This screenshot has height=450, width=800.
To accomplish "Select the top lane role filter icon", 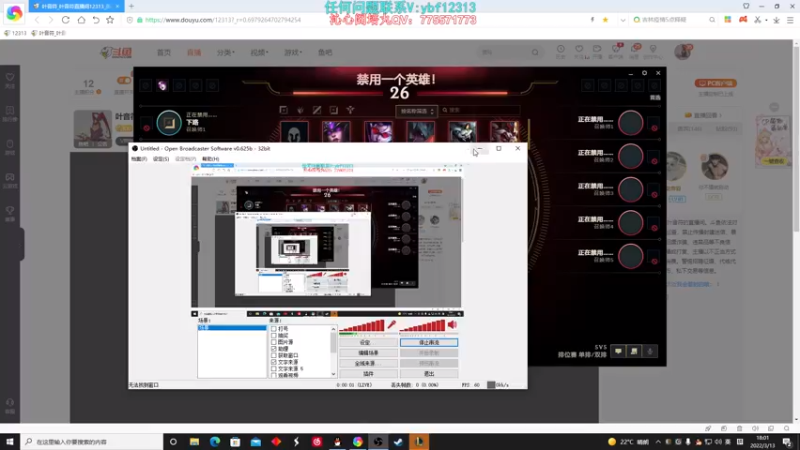I will click(284, 110).
